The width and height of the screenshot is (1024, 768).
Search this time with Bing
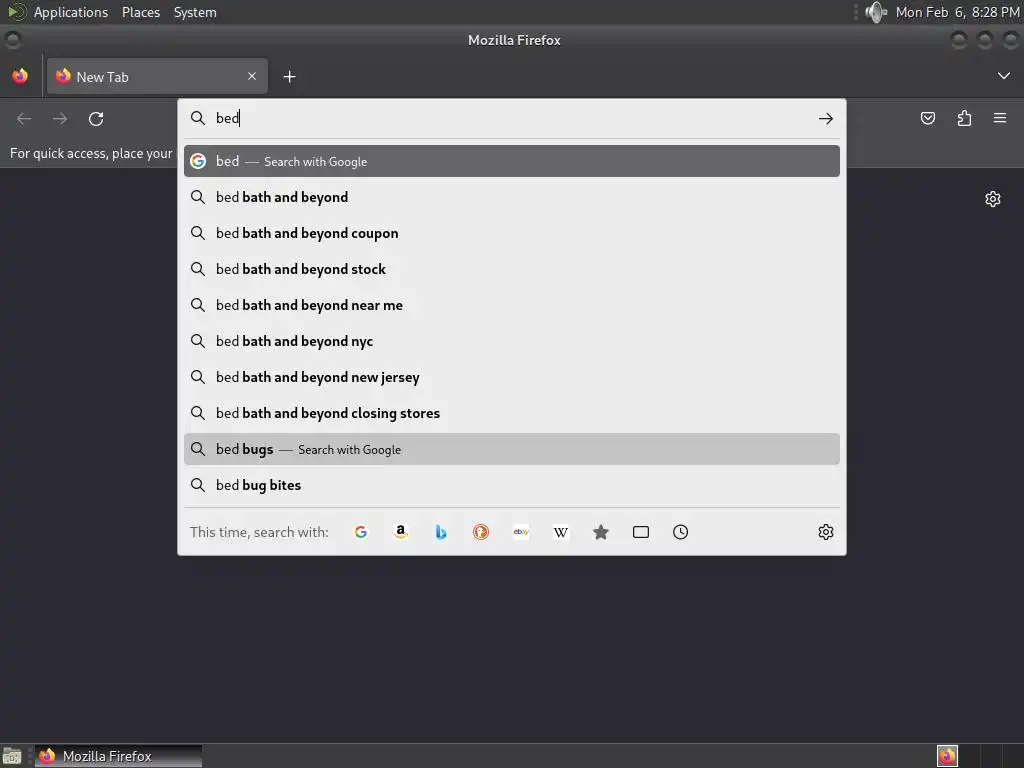pyautogui.click(x=441, y=532)
